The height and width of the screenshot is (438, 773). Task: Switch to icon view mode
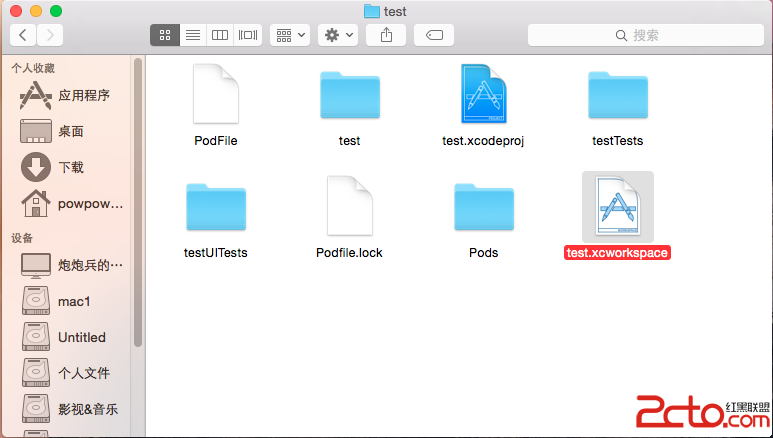pyautogui.click(x=165, y=35)
